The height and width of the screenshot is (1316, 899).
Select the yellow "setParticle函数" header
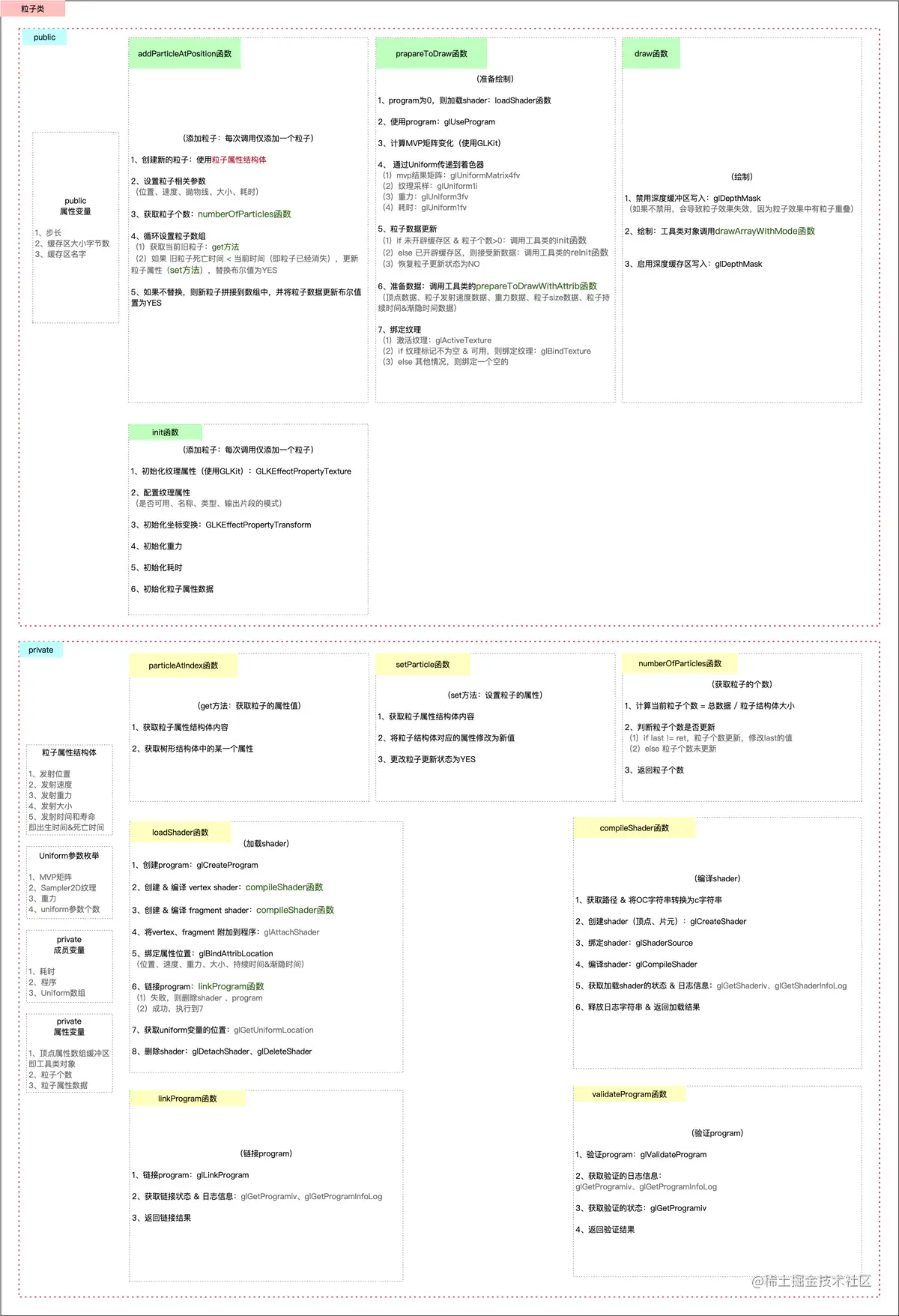[x=423, y=665]
